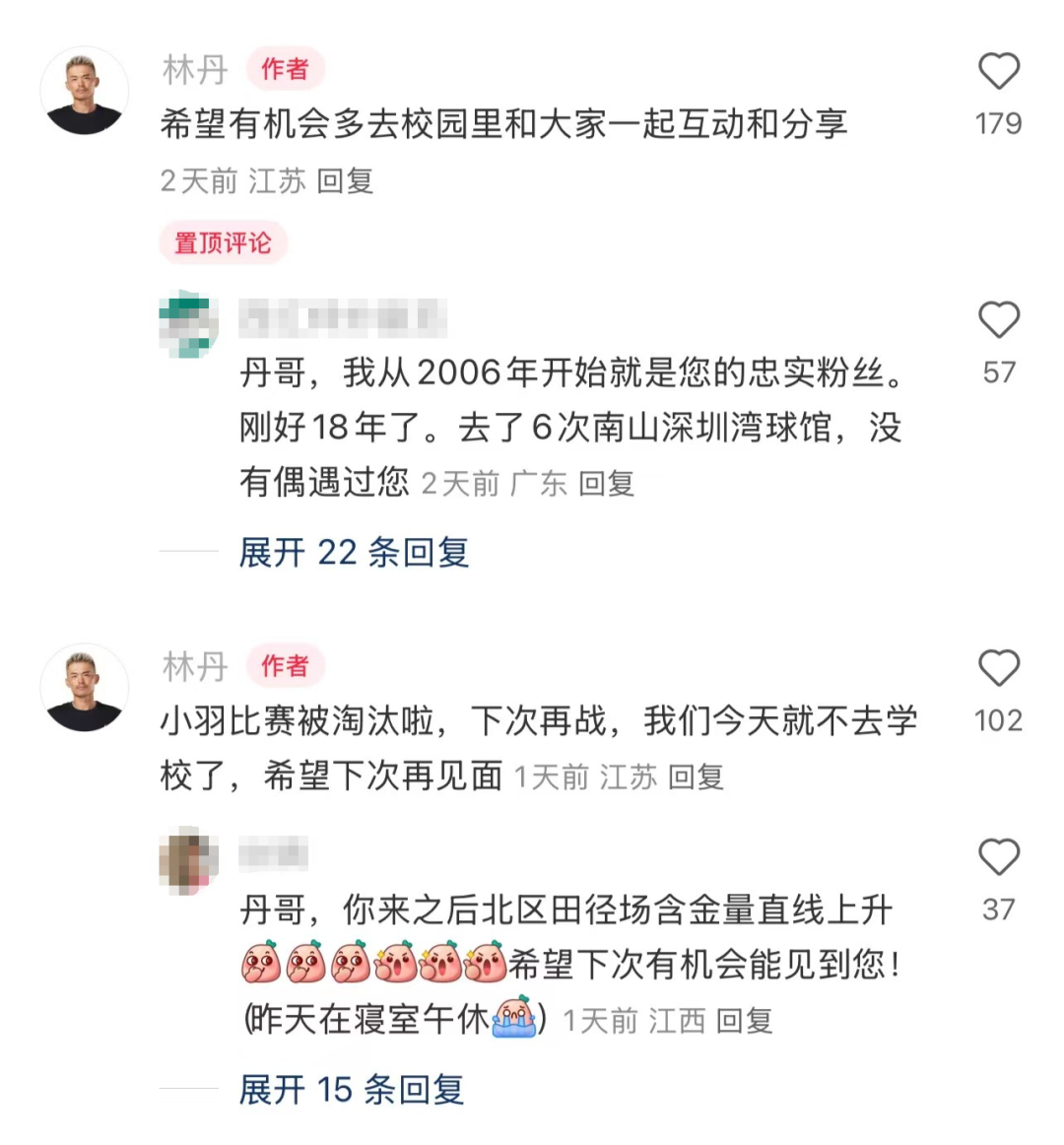Viewport: 1064px width, 1145px height.
Task: Reply to Lin Dan's 小羽比赛 comment
Action: (696, 776)
